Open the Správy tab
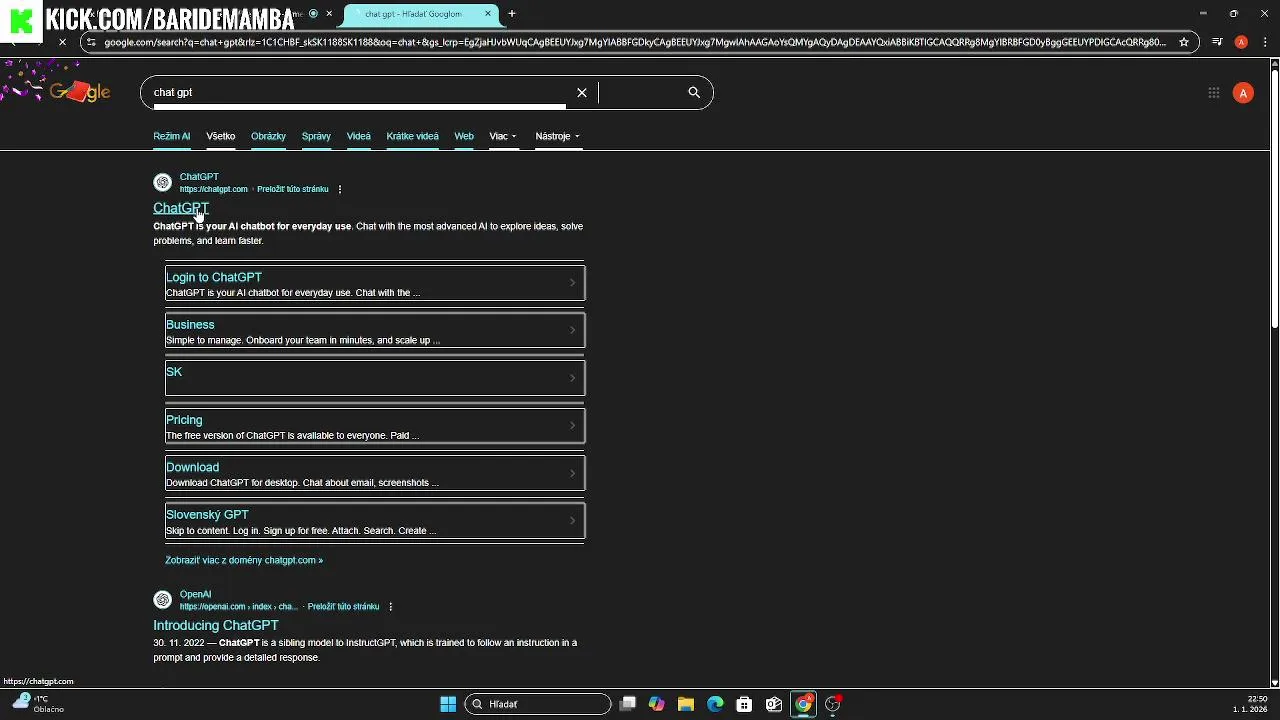The image size is (1280, 720). [316, 136]
